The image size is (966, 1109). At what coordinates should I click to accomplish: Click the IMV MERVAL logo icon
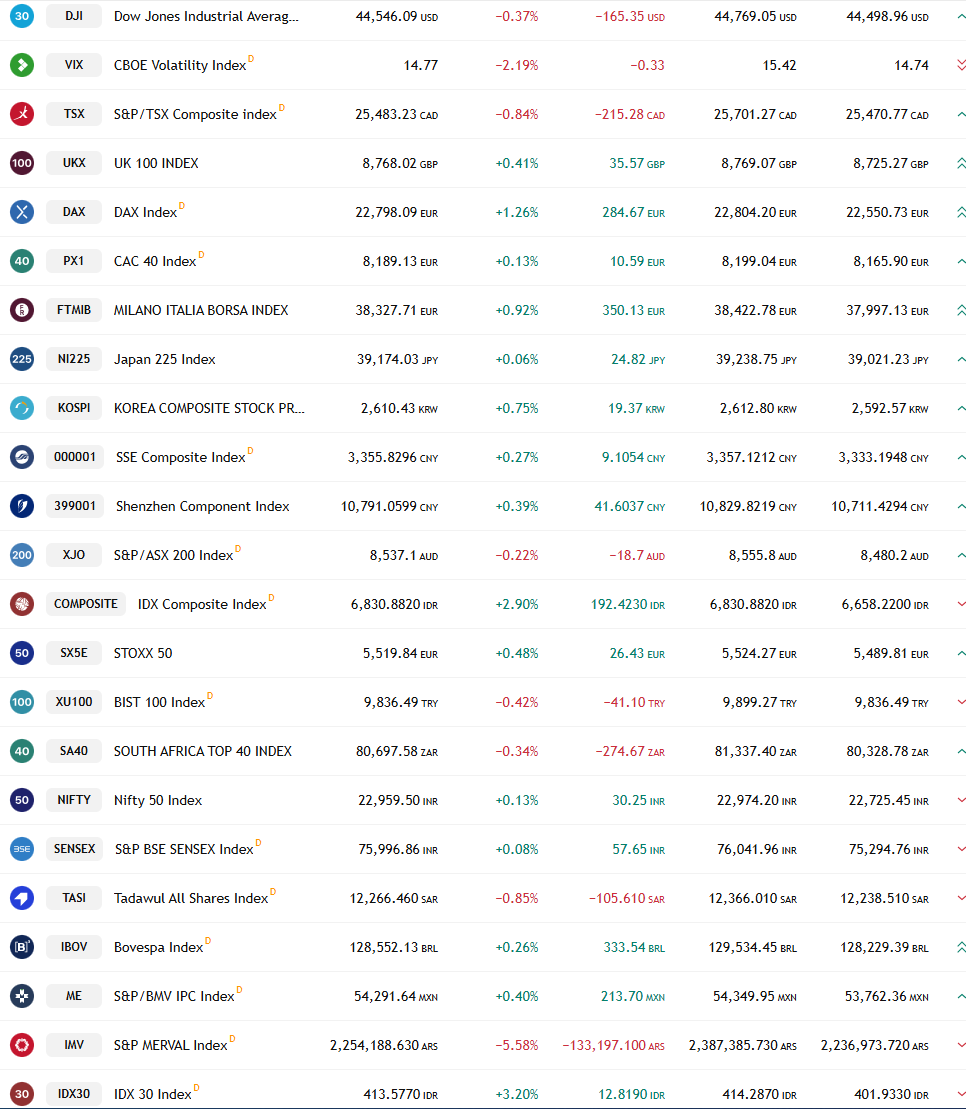coord(22,1044)
